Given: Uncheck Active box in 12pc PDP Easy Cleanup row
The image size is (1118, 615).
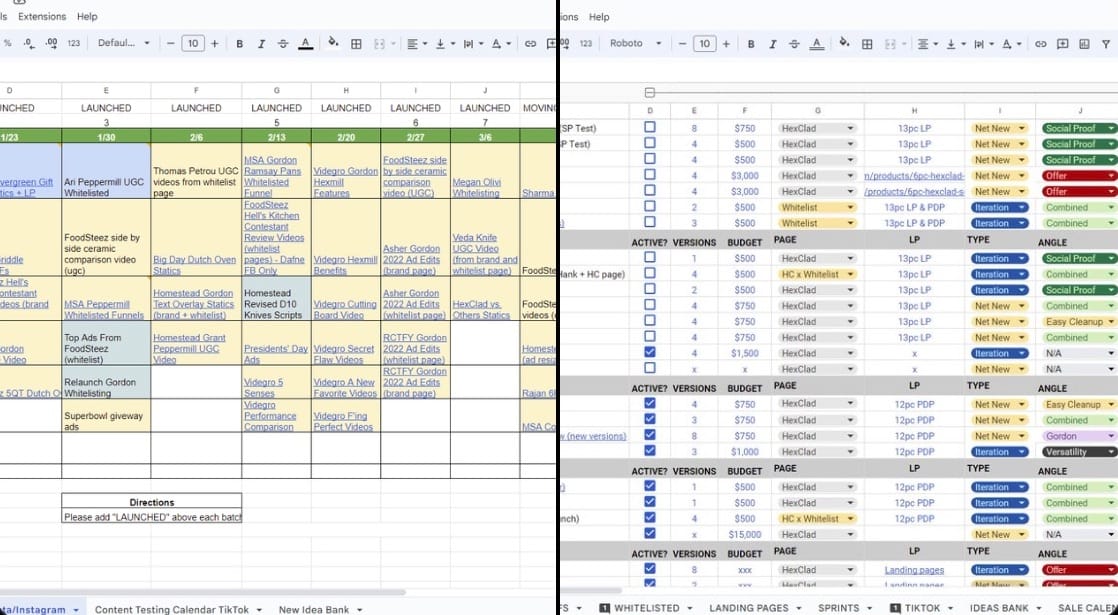Looking at the screenshot, I should pos(650,403).
